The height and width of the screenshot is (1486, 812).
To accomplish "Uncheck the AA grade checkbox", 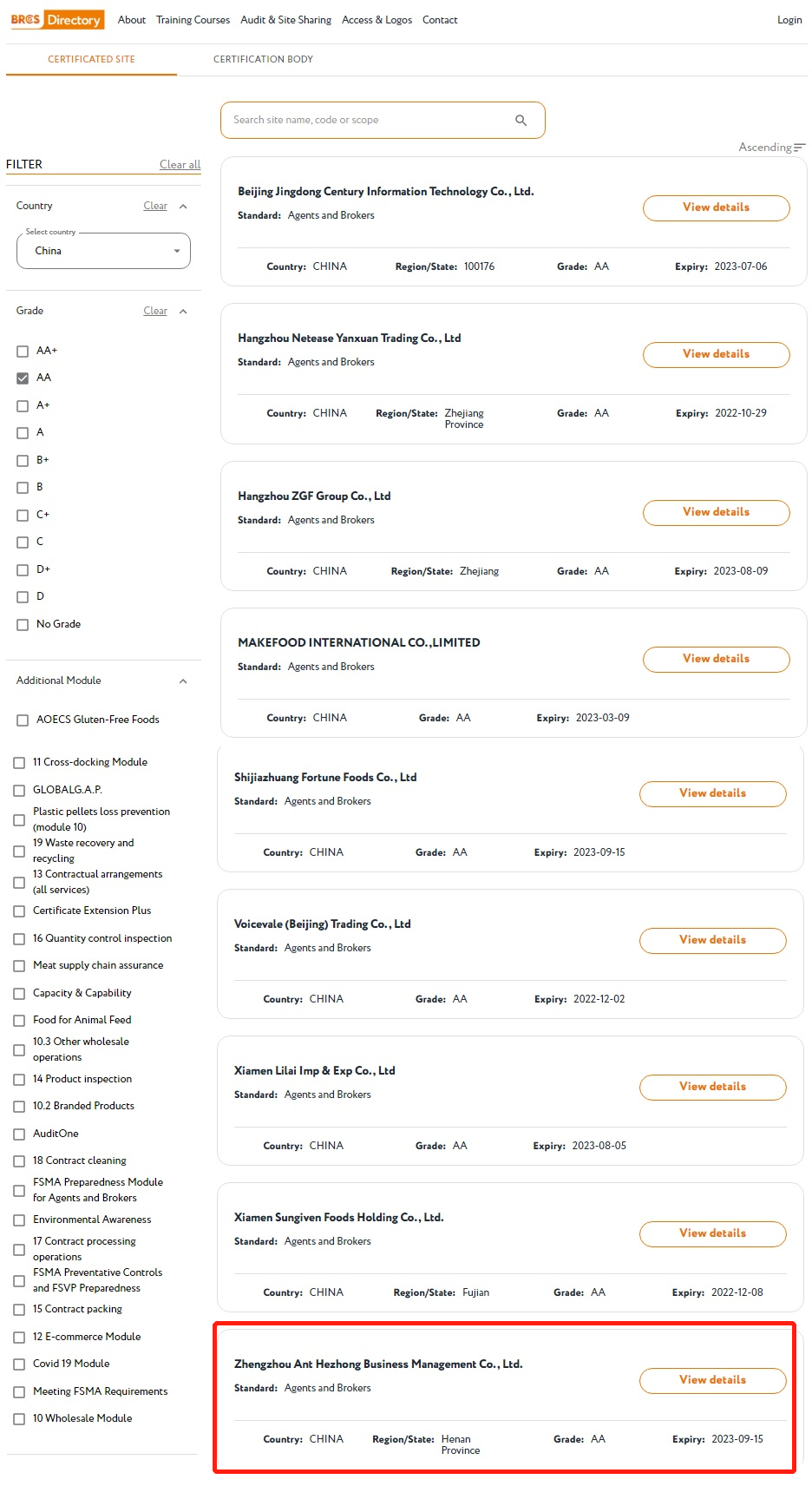I will click(23, 378).
